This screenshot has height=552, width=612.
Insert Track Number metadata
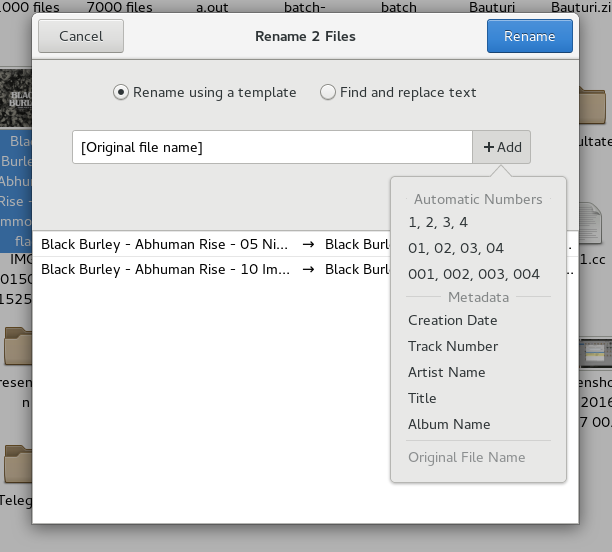click(452, 346)
